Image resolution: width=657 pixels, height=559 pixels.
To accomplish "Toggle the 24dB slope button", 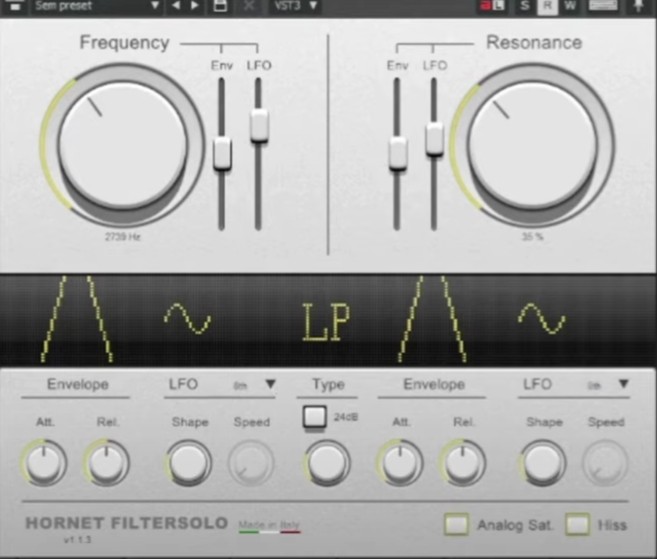I will (315, 417).
